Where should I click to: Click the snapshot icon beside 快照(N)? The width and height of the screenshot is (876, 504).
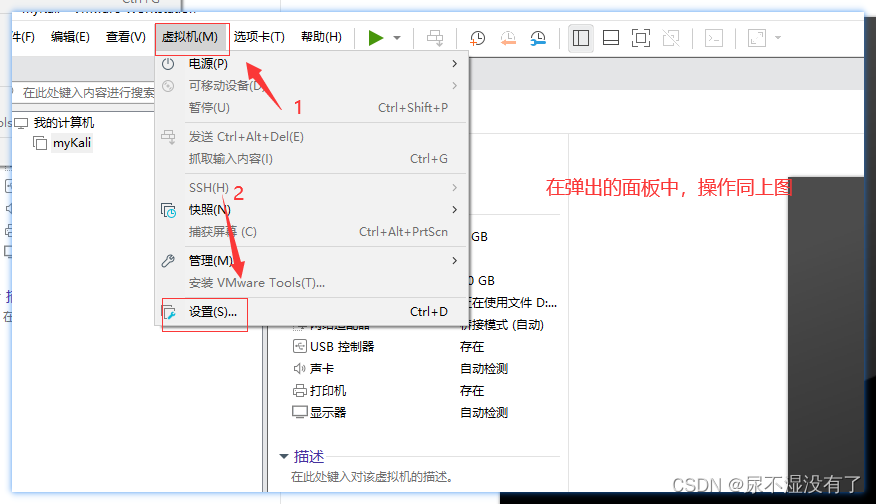169,210
